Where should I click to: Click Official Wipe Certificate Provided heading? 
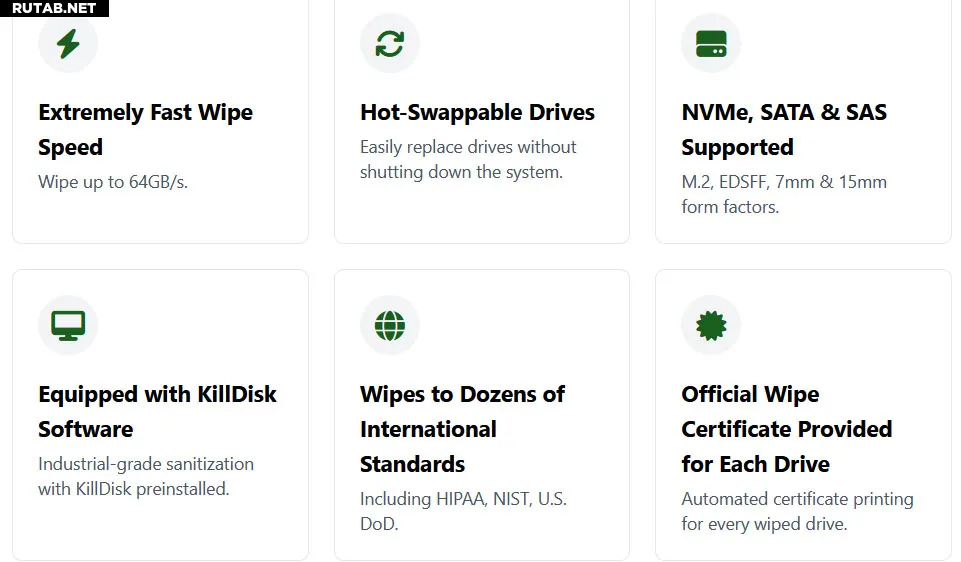point(786,429)
